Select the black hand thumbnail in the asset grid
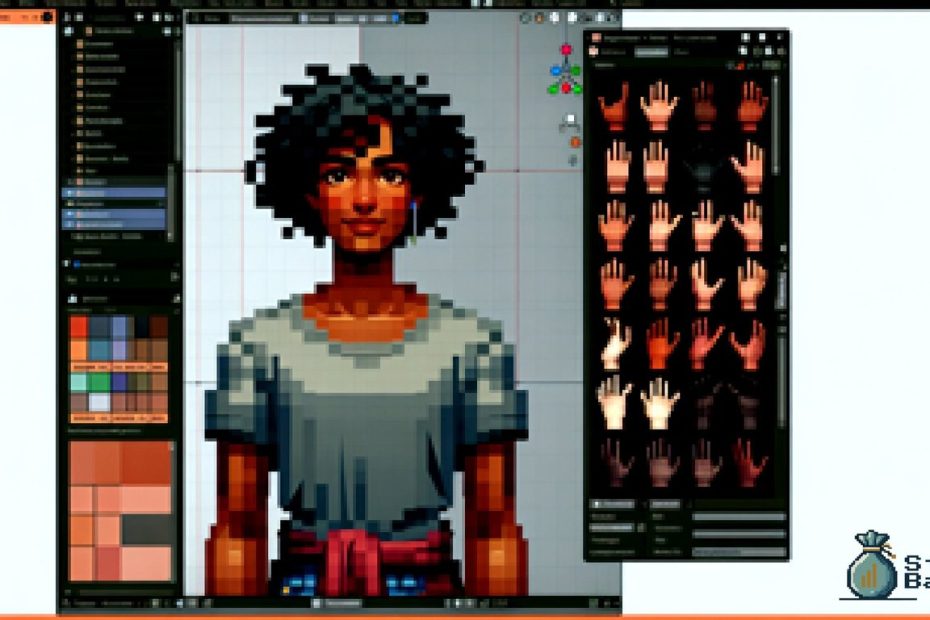Image resolution: width=930 pixels, height=620 pixels. tap(705, 162)
